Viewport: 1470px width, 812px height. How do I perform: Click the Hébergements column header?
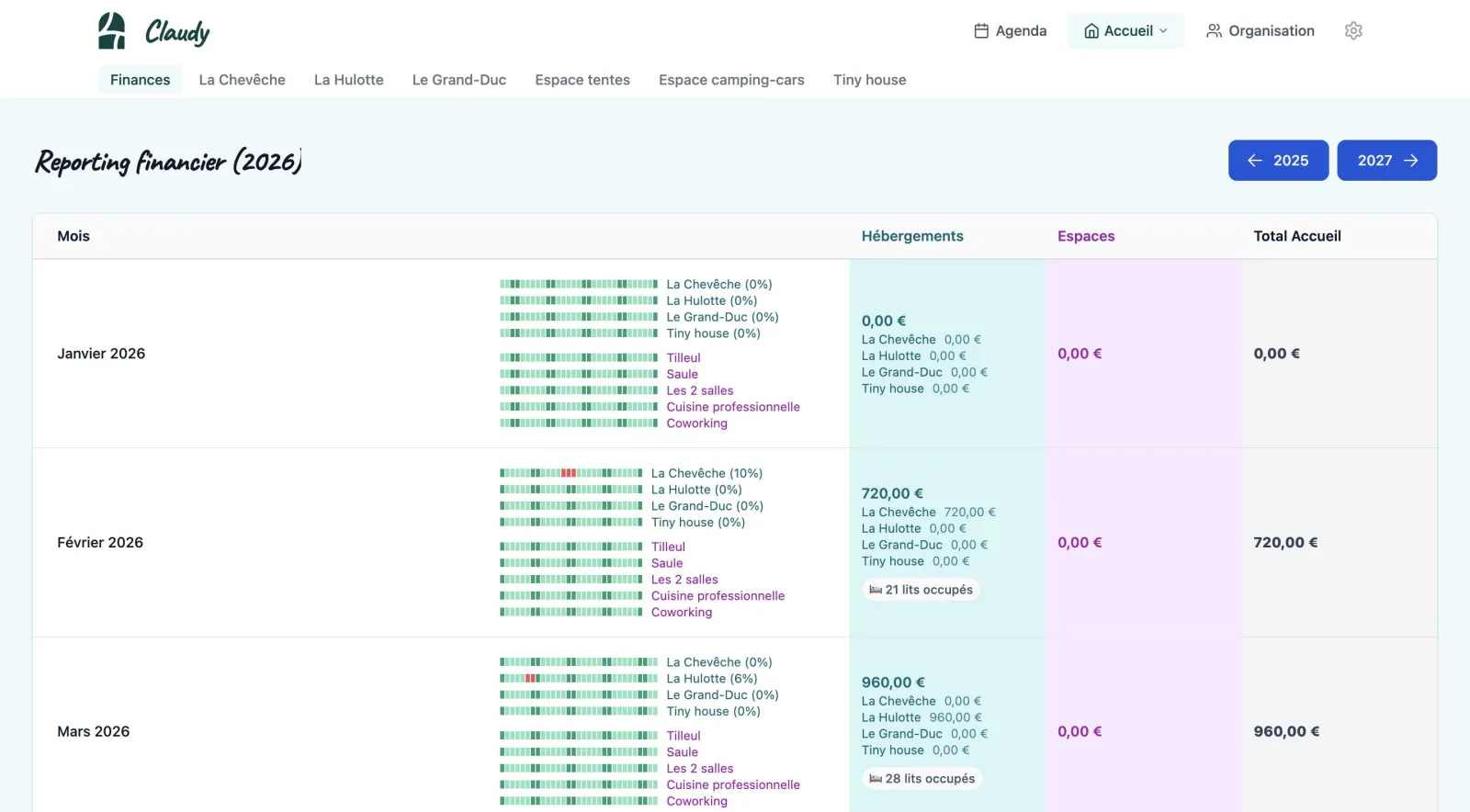pos(912,236)
